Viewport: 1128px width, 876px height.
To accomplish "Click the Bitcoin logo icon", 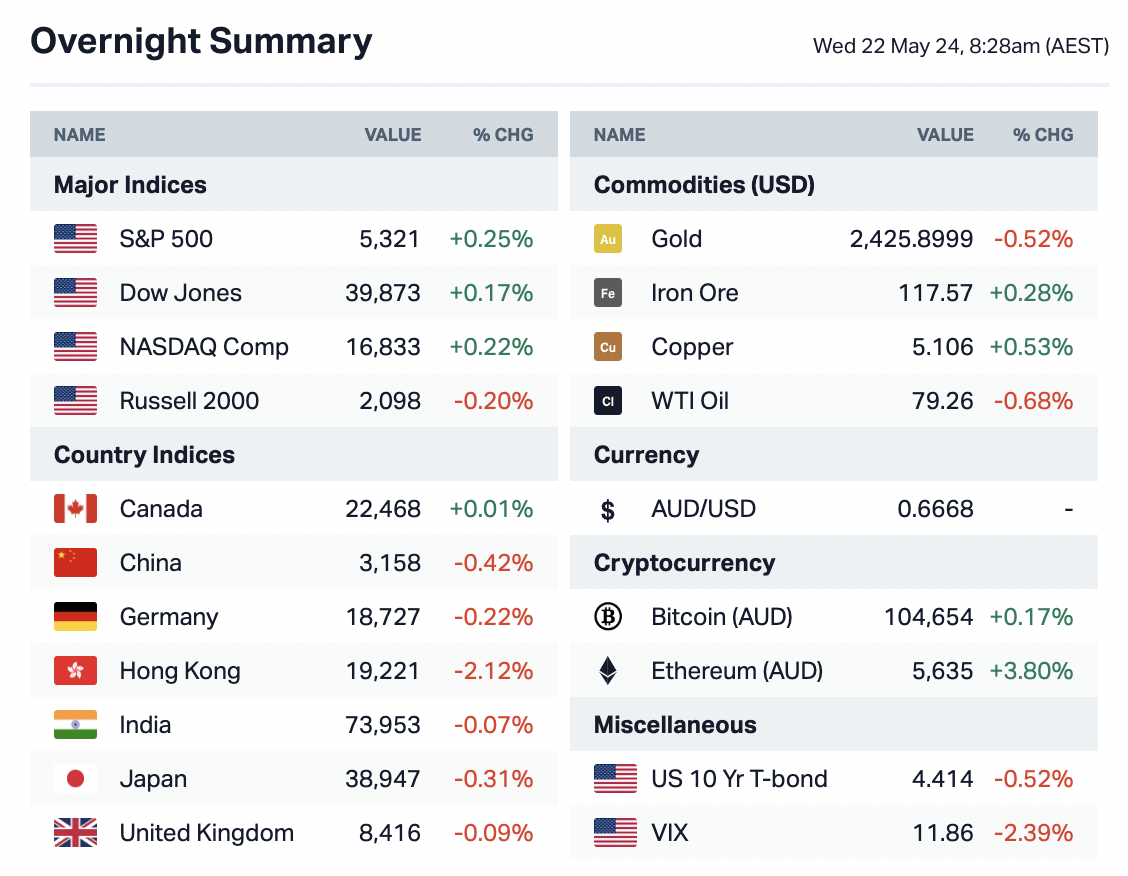I will [607, 617].
